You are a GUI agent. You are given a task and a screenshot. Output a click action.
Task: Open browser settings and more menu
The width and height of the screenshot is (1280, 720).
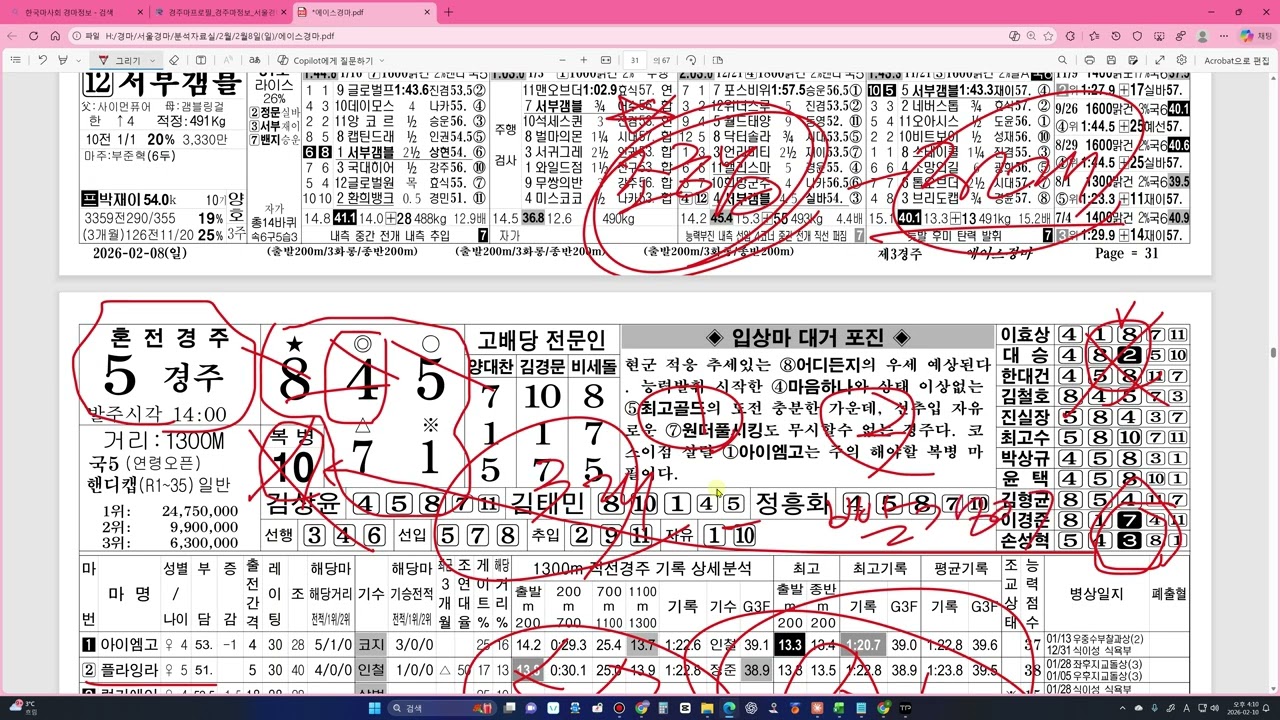(x=1224, y=36)
